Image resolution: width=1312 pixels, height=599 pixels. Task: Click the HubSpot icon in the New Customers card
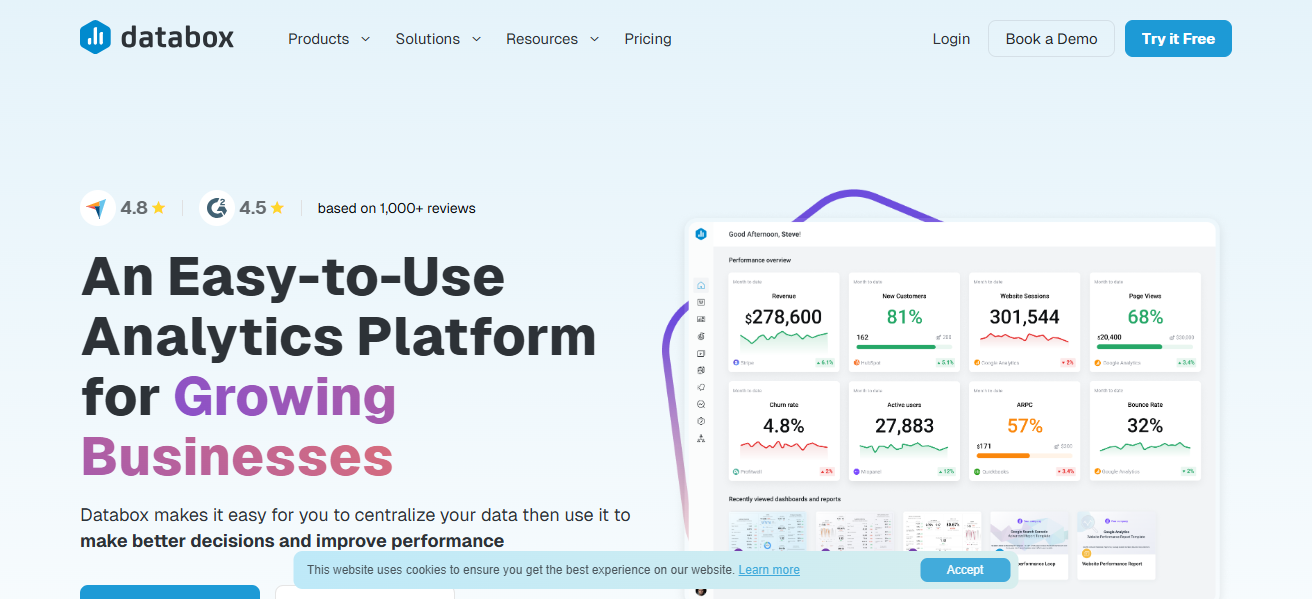(856, 362)
